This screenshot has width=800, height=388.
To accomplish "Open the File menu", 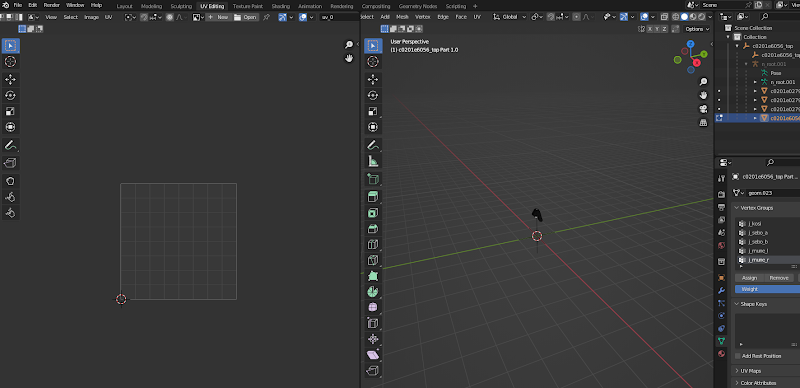I will click(17, 6).
